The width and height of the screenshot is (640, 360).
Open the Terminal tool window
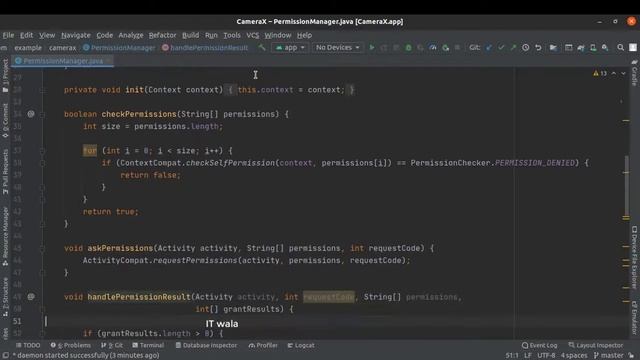[x=148, y=345]
